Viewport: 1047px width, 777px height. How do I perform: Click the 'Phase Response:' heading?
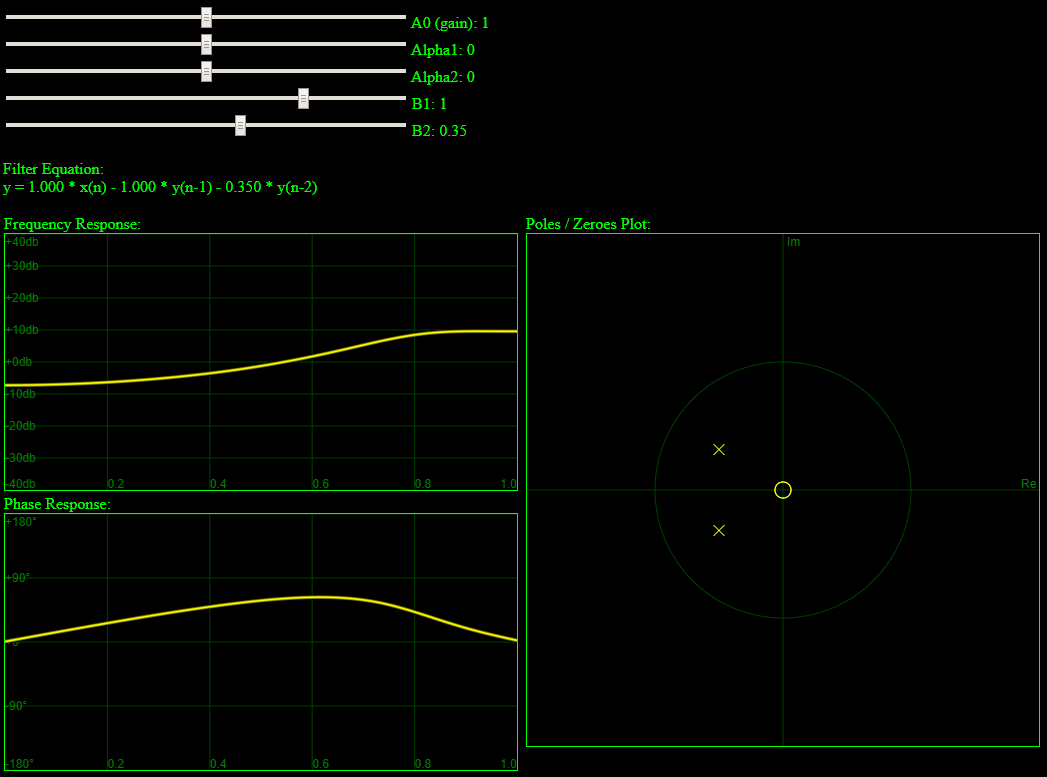click(57, 504)
